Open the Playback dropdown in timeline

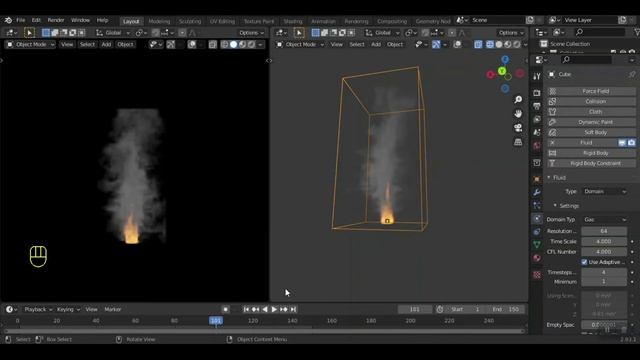click(x=38, y=309)
